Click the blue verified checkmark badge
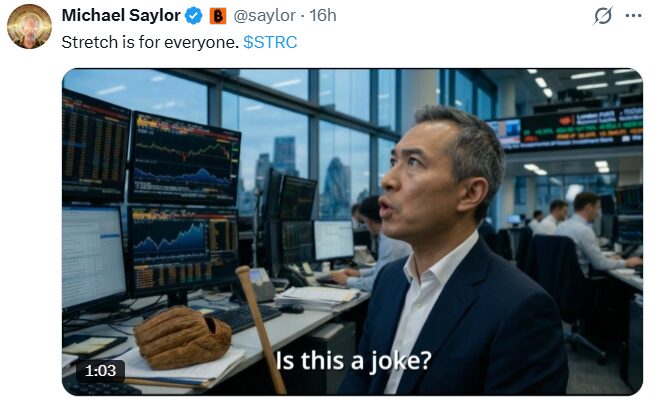 click(194, 15)
